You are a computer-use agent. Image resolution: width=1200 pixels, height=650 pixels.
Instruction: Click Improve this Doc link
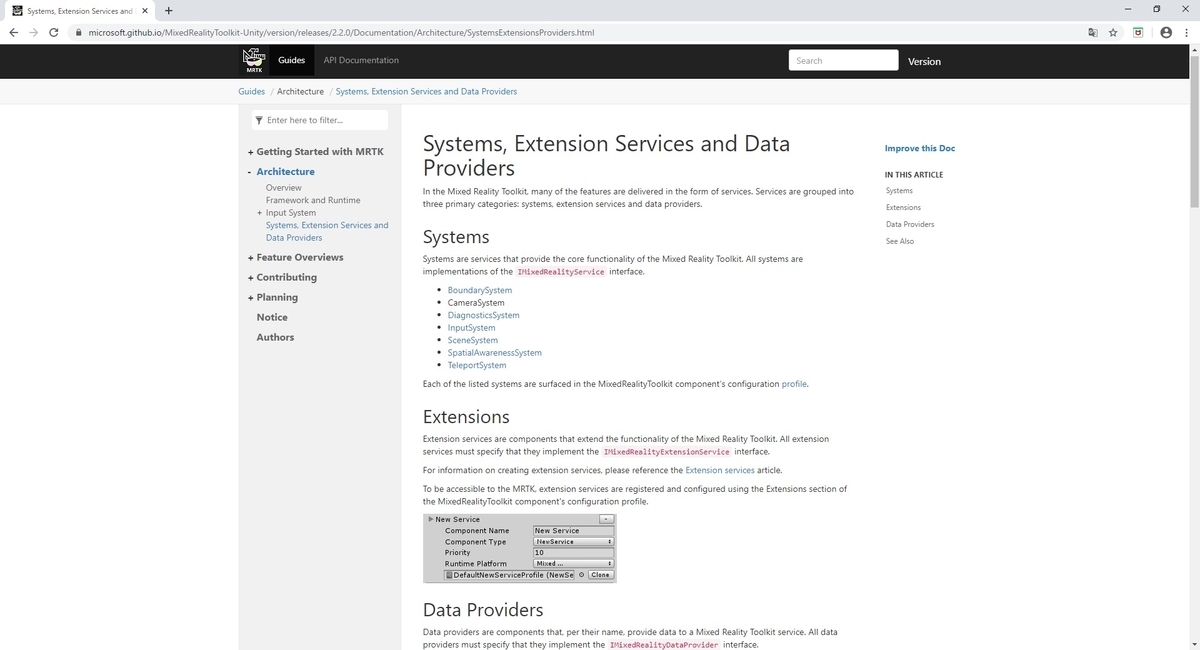click(919, 148)
